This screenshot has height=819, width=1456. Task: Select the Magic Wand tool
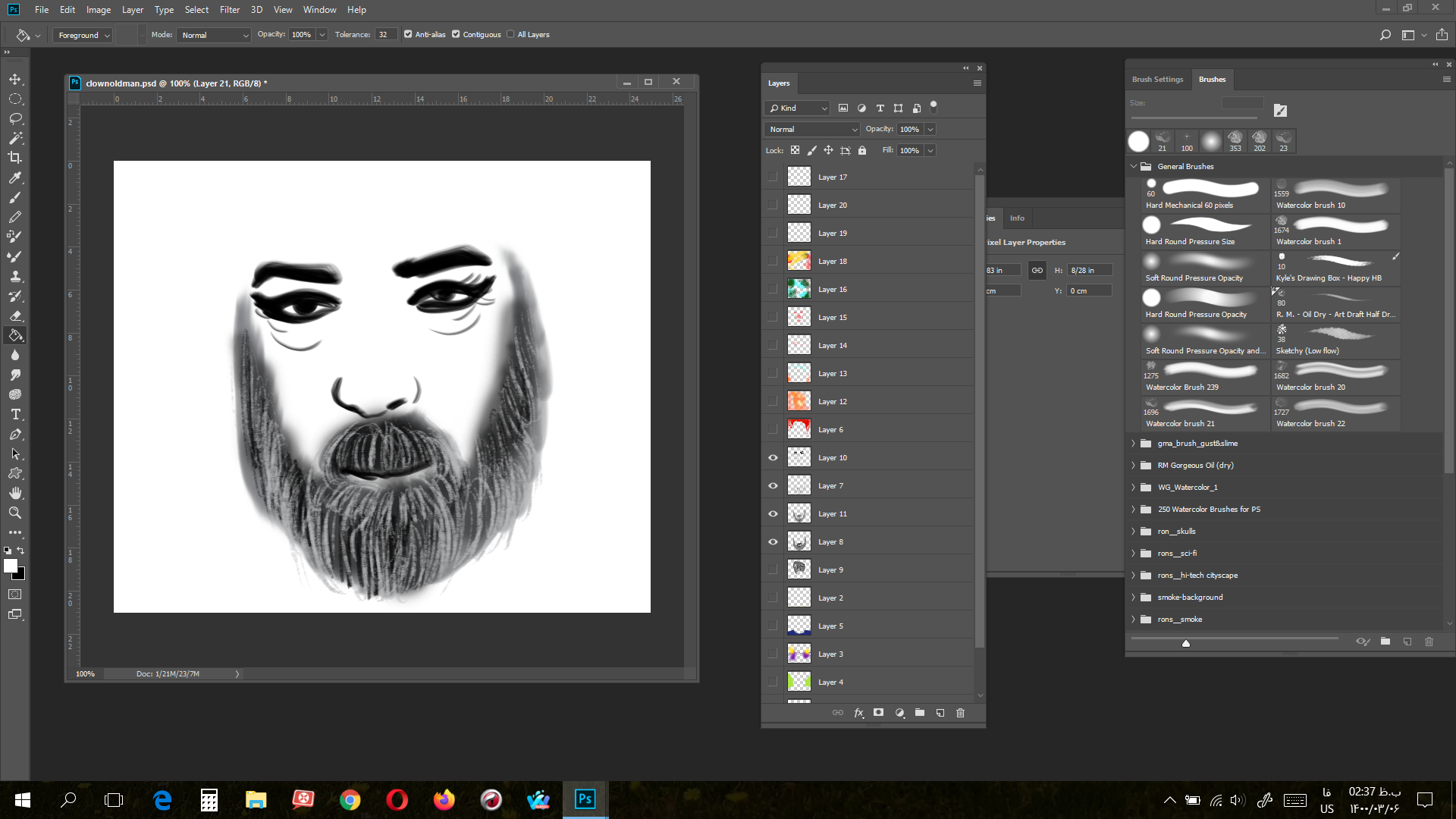pos(15,138)
